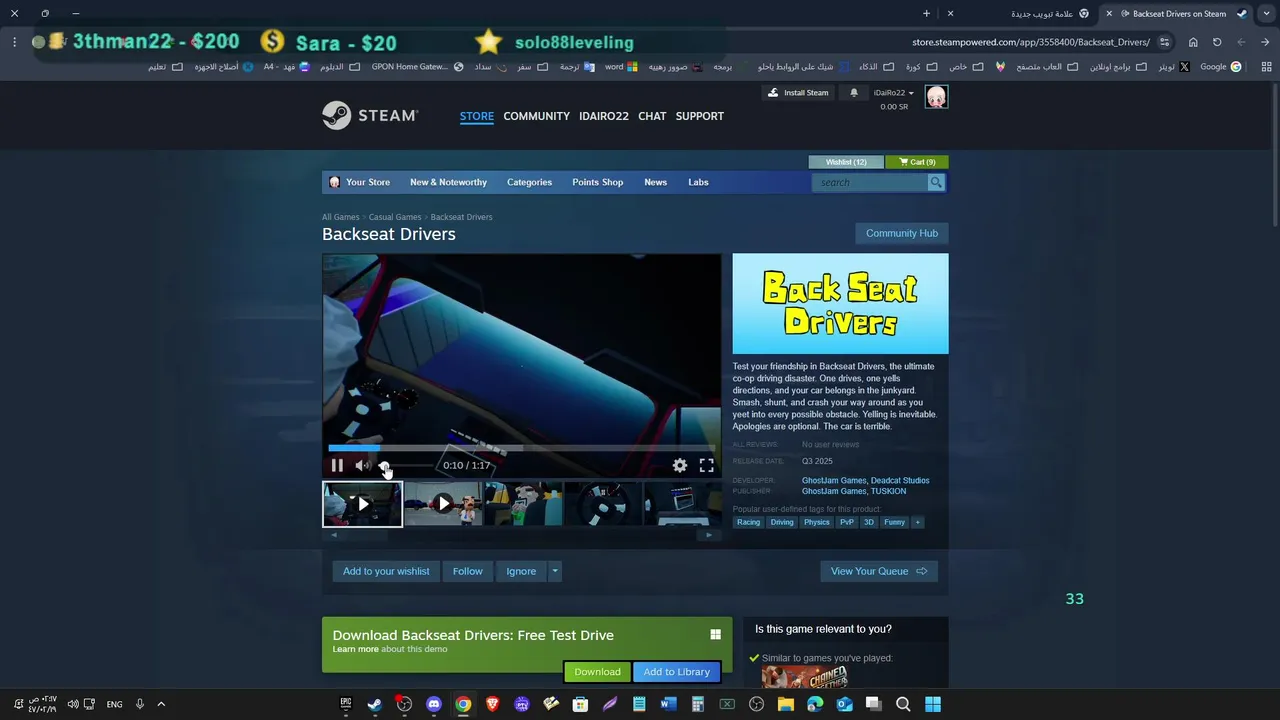Viewport: 1280px width, 720px height.
Task: Focus the store search field
Action: [870, 182]
